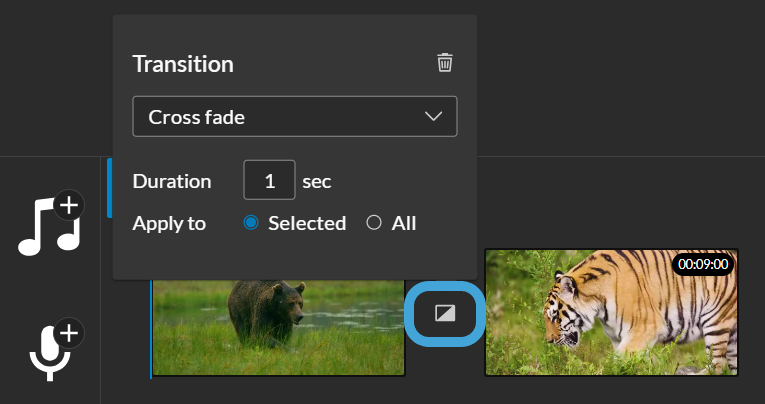This screenshot has width=765, height=404.
Task: Open the Cross fade transition dropdown
Action: tap(295, 117)
